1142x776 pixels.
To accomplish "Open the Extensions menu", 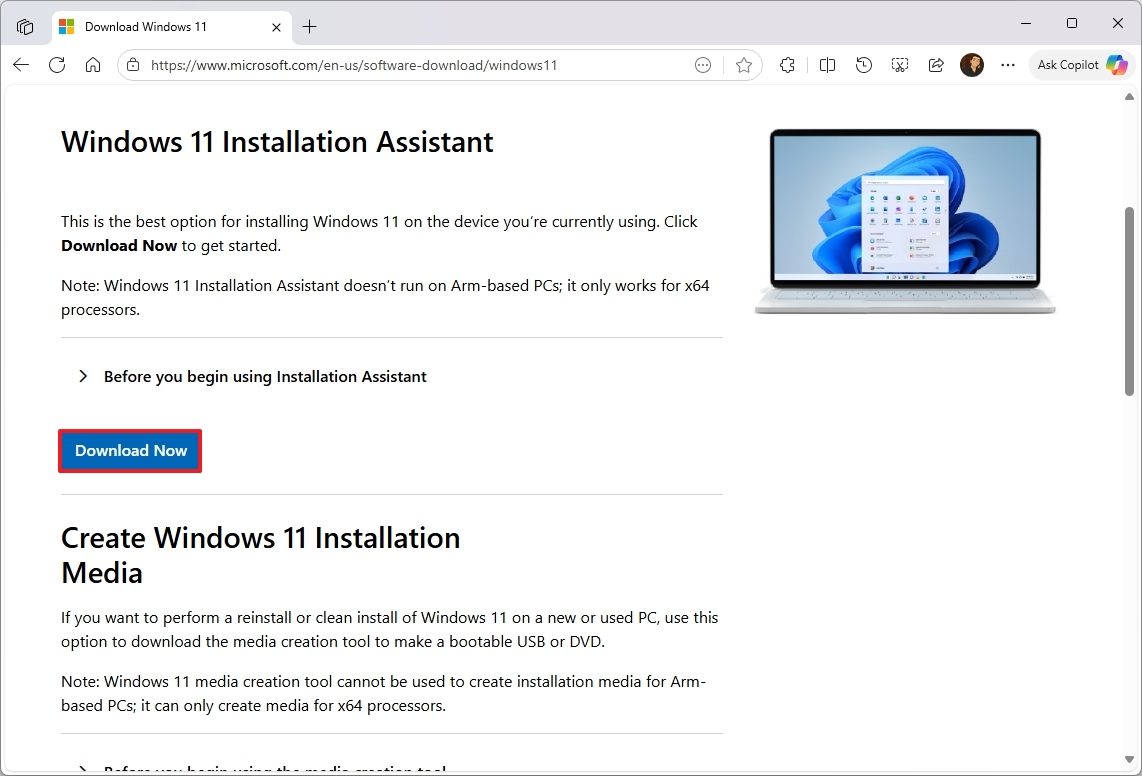I will click(787, 65).
